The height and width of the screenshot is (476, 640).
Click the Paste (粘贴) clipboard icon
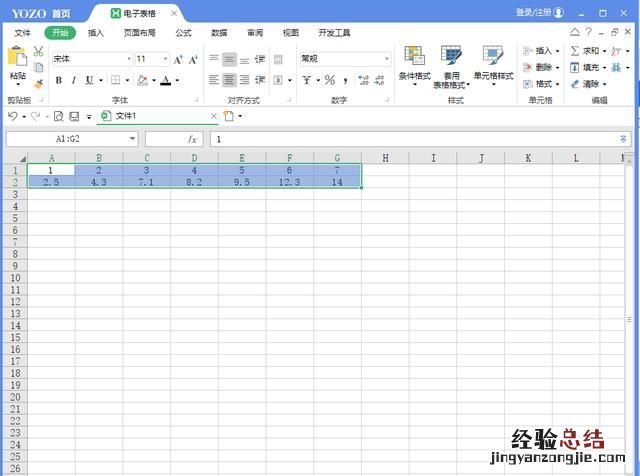[x=18, y=56]
